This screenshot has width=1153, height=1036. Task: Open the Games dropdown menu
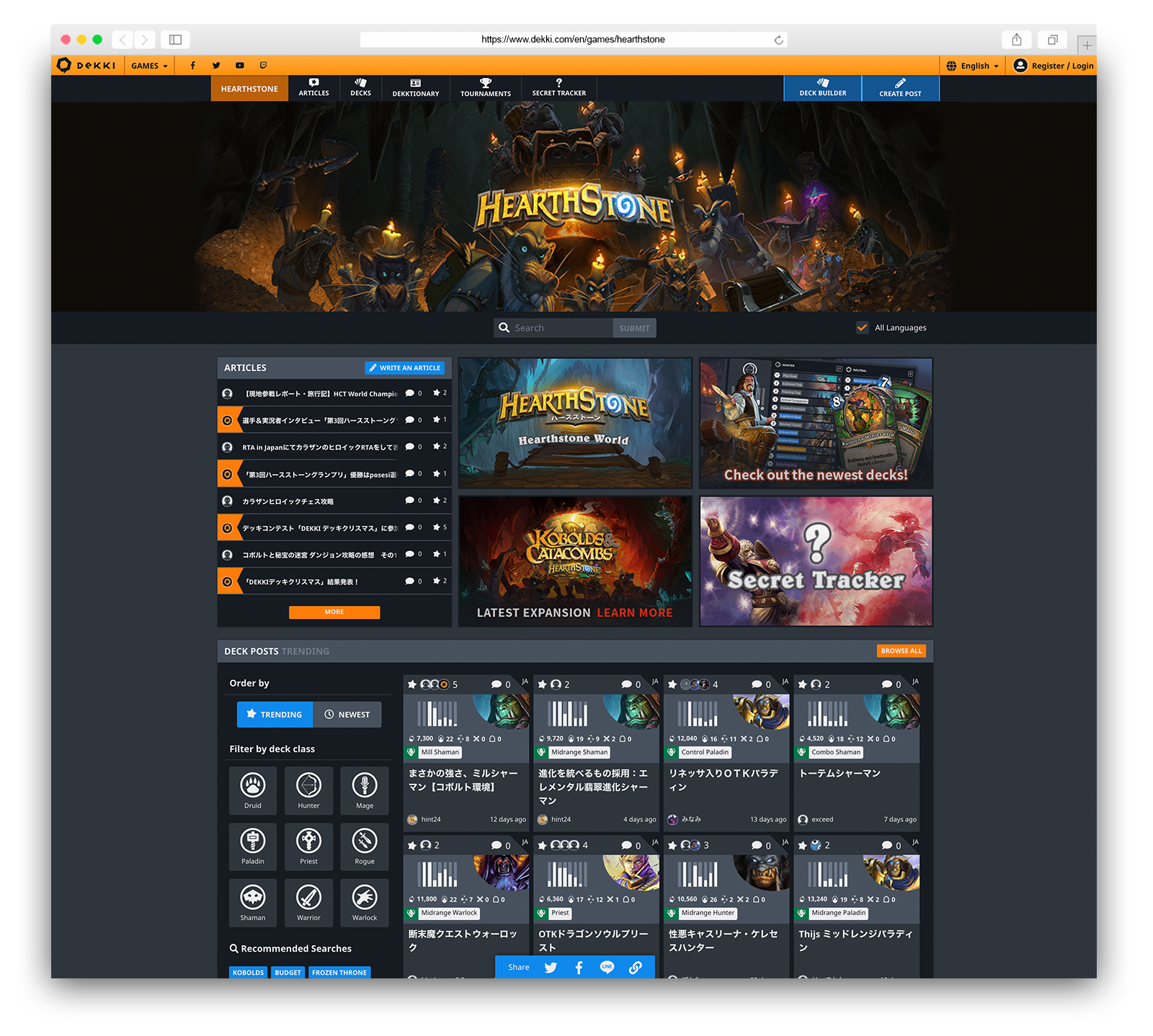click(149, 66)
